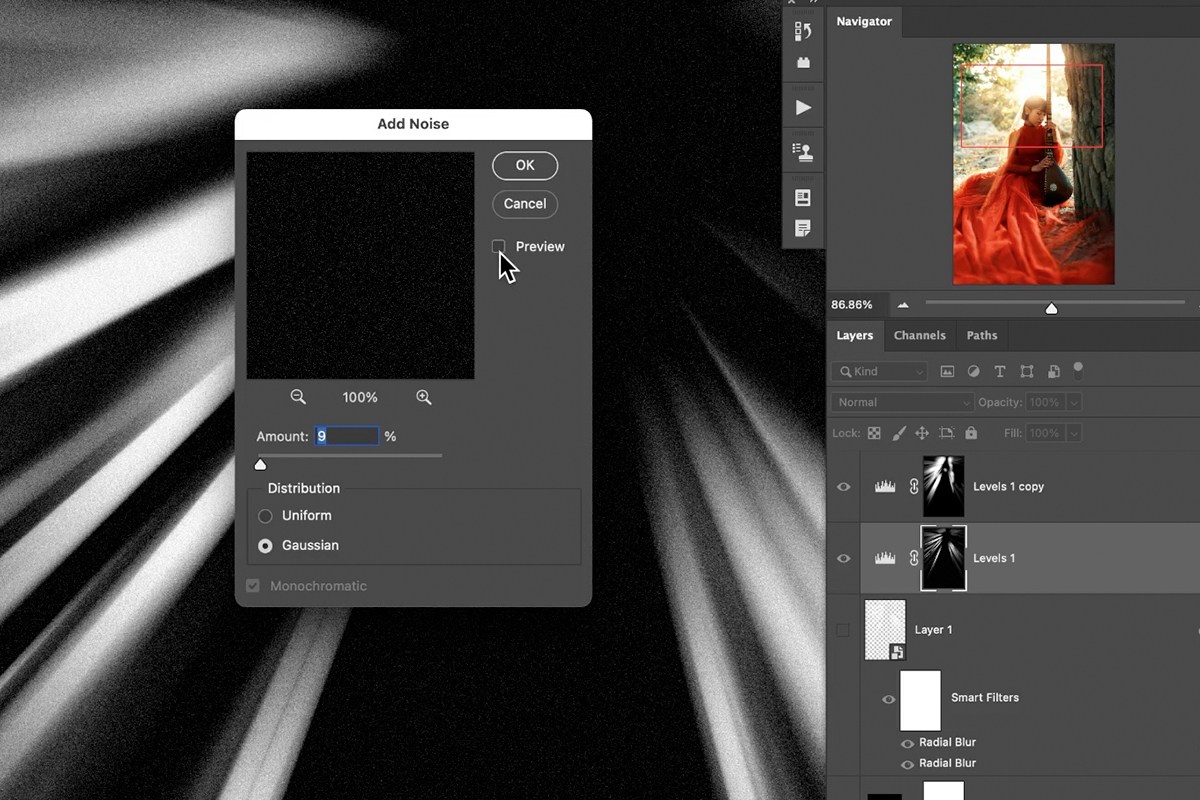Click the Amount slider handle

point(261,464)
